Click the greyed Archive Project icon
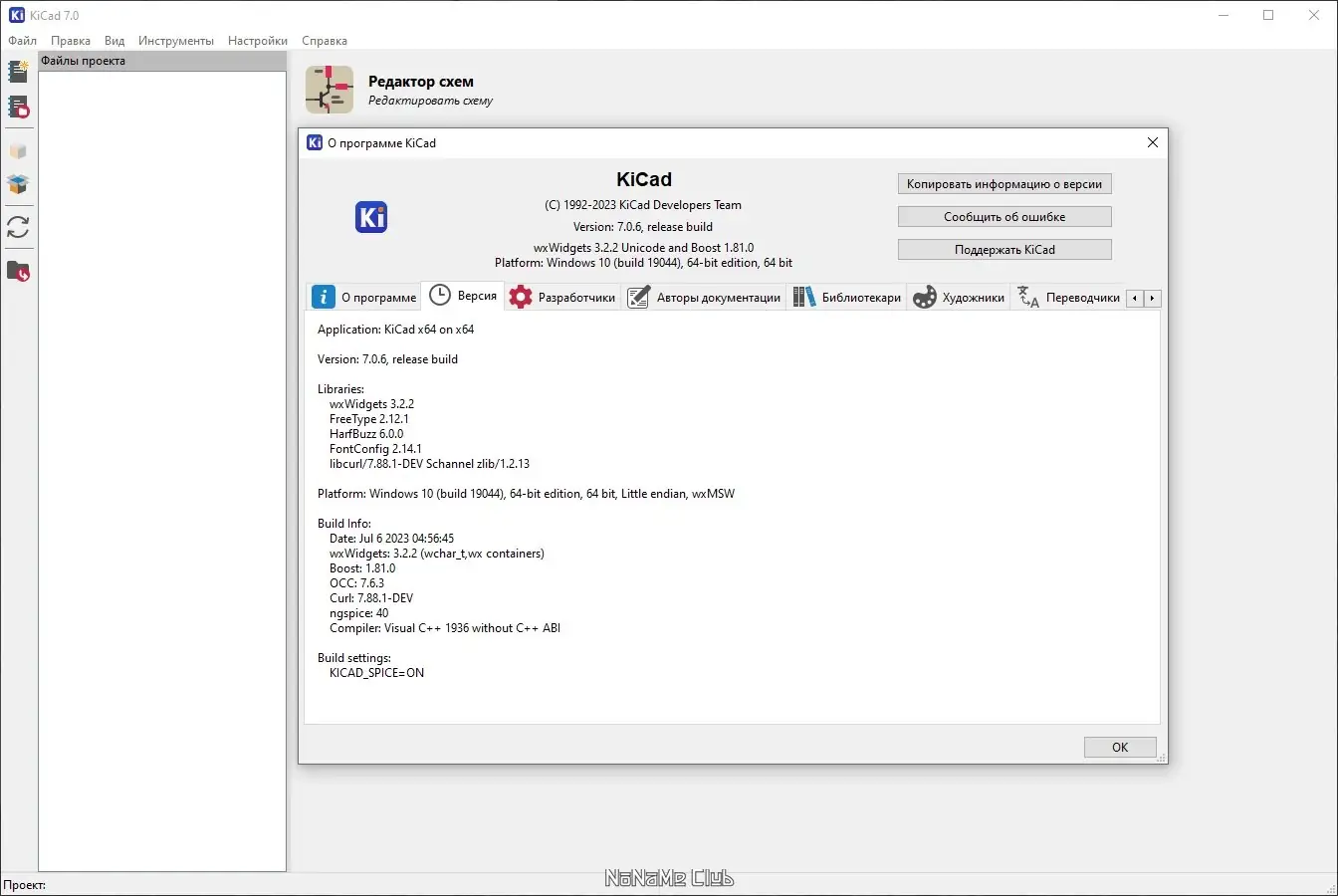 point(18,151)
